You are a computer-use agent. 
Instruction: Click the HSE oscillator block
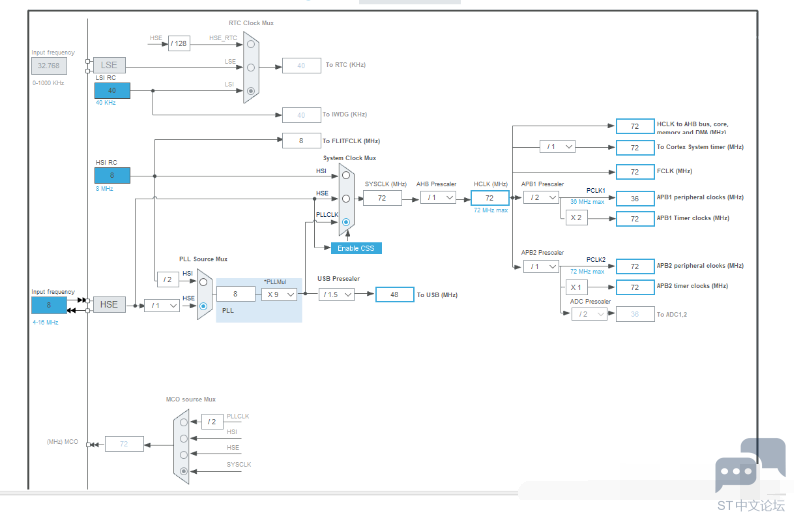(x=109, y=305)
